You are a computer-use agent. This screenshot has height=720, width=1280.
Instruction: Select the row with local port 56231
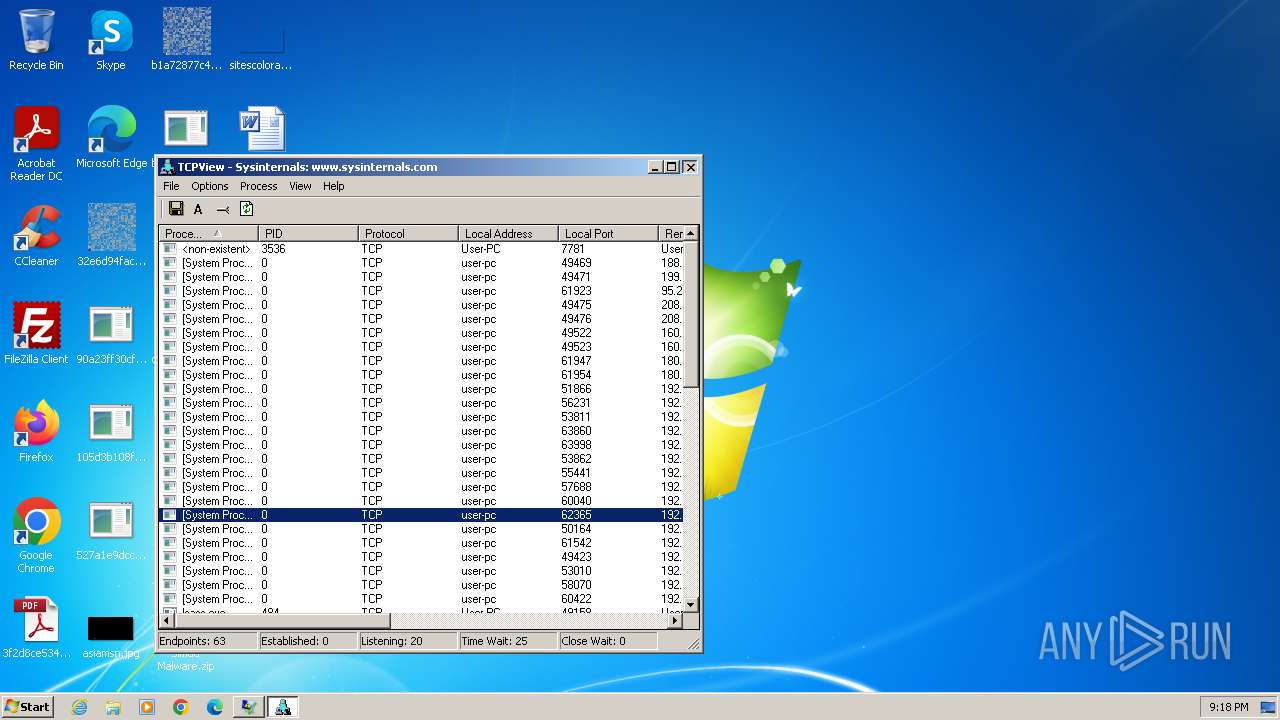[x=421, y=403]
